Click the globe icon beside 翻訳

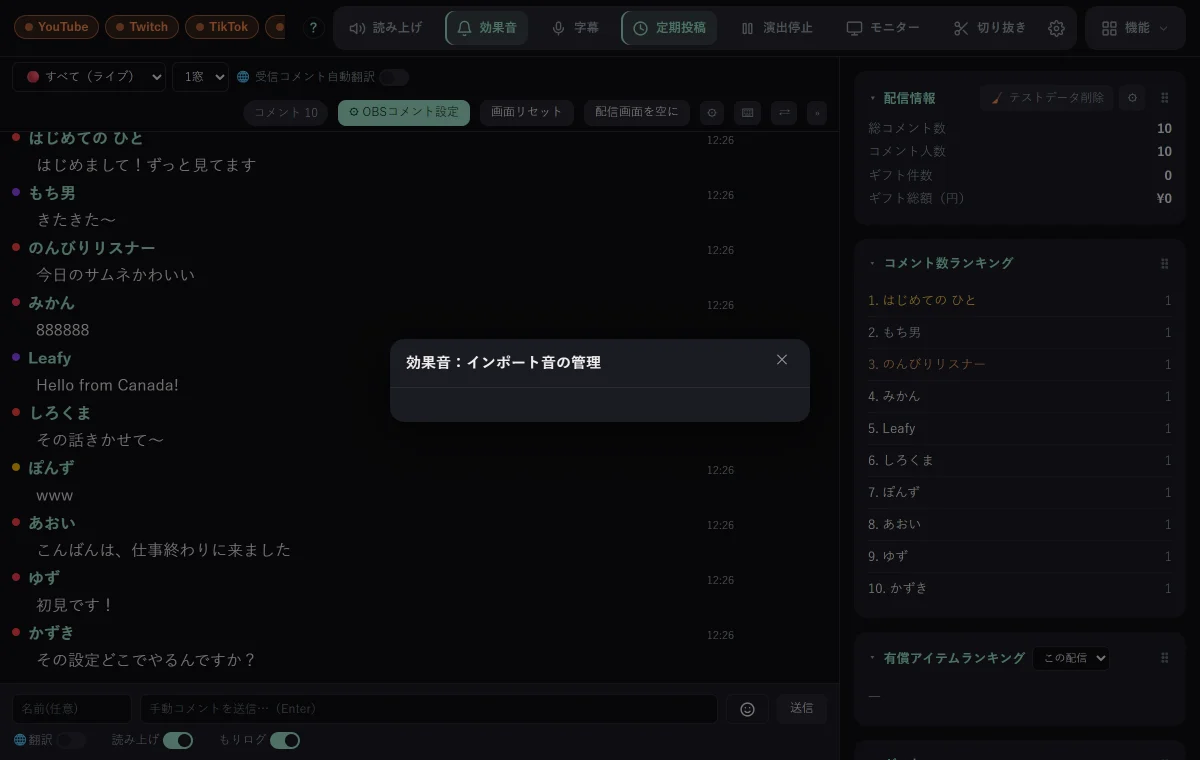click(x=20, y=740)
